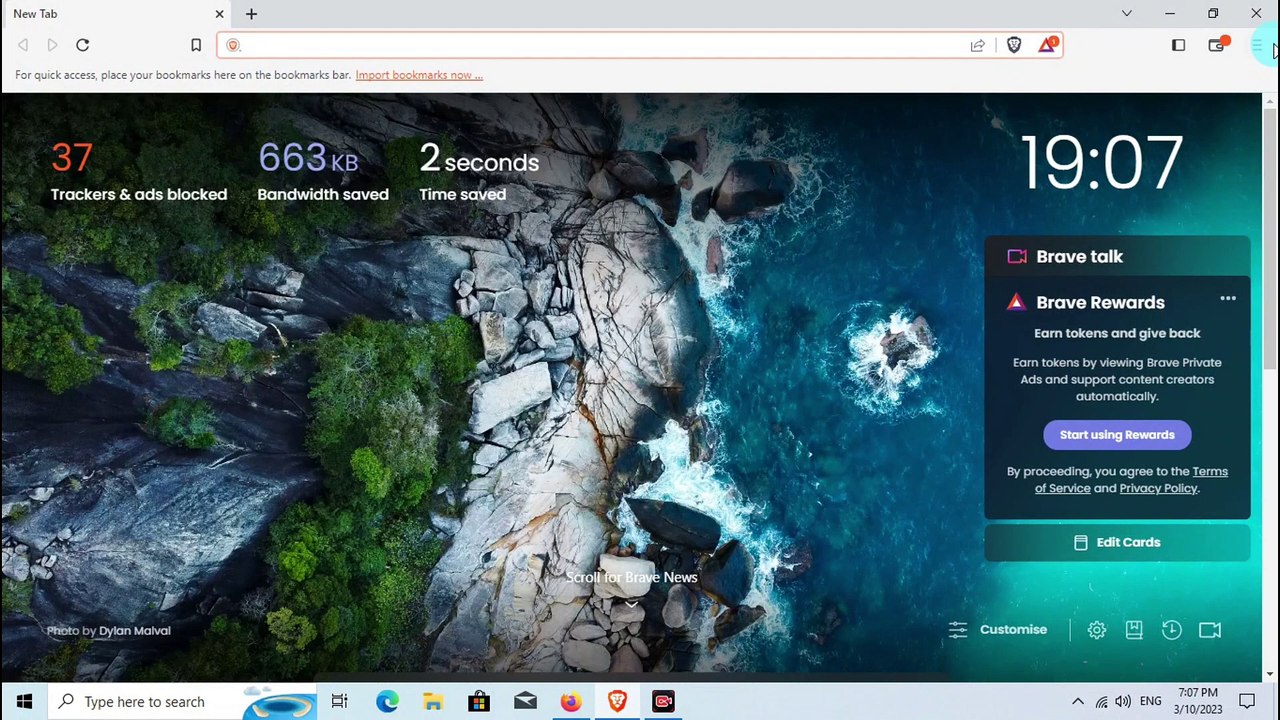1280x720 pixels.
Task: Go back using the browser back arrow
Action: tap(23, 45)
